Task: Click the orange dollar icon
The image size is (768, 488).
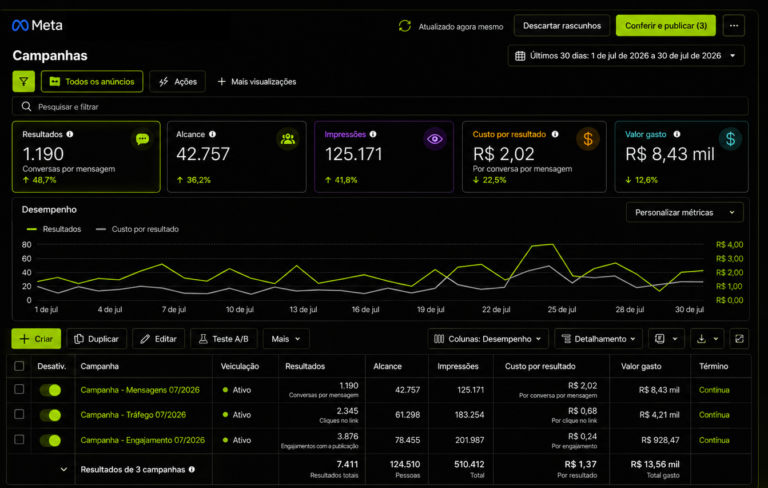Action: pos(588,139)
